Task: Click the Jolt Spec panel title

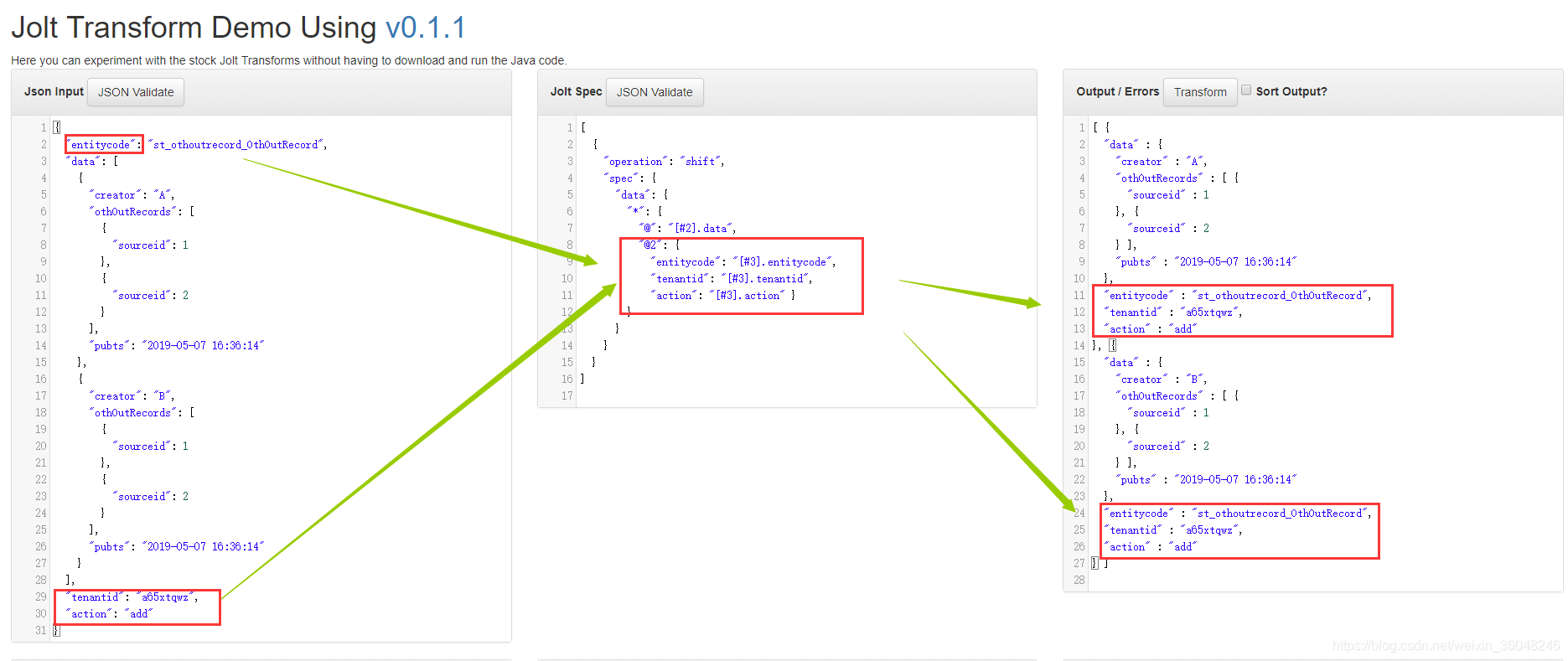Action: point(576,91)
